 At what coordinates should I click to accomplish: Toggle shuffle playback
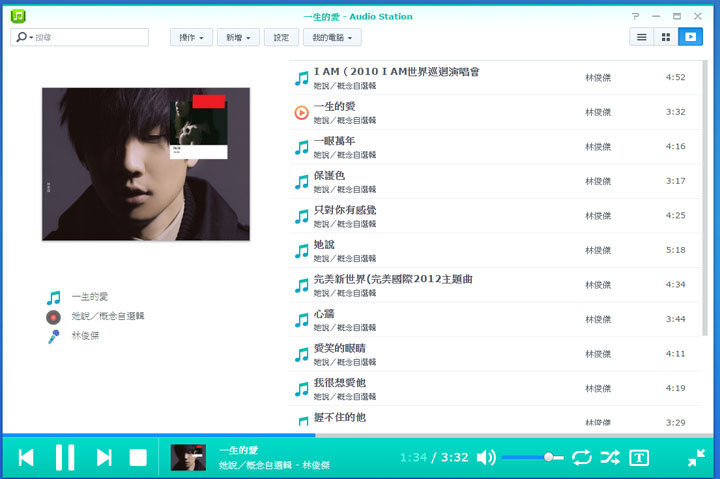click(x=609, y=457)
